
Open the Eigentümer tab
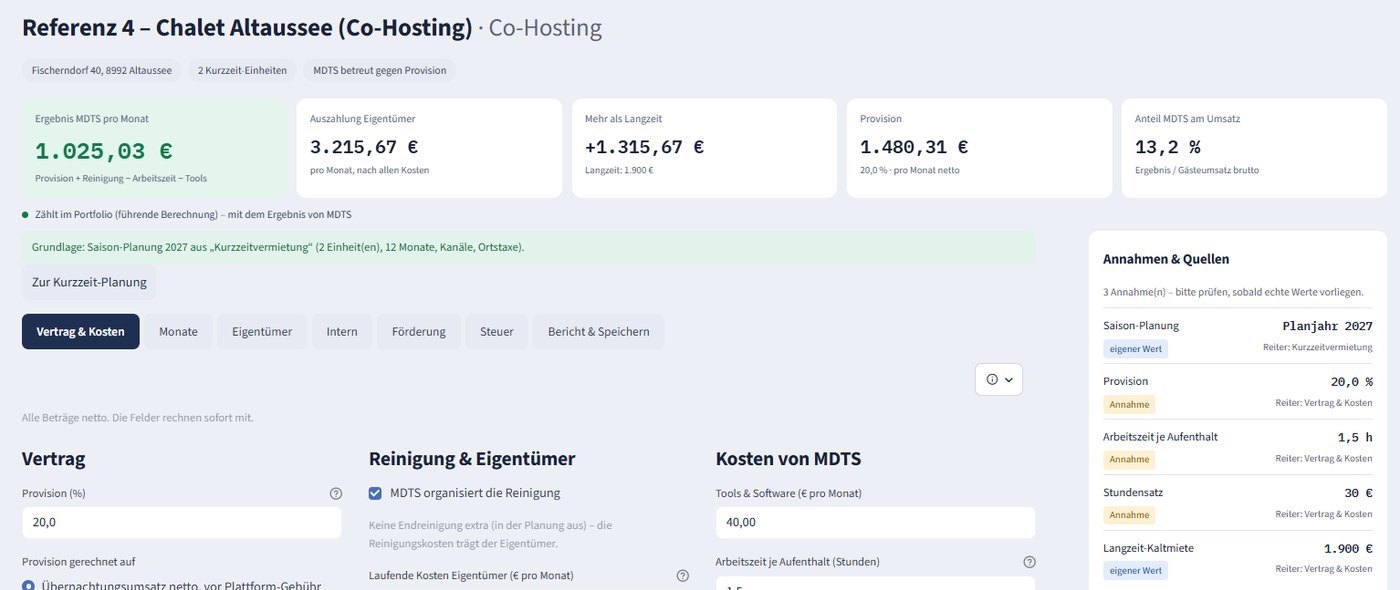pos(262,331)
